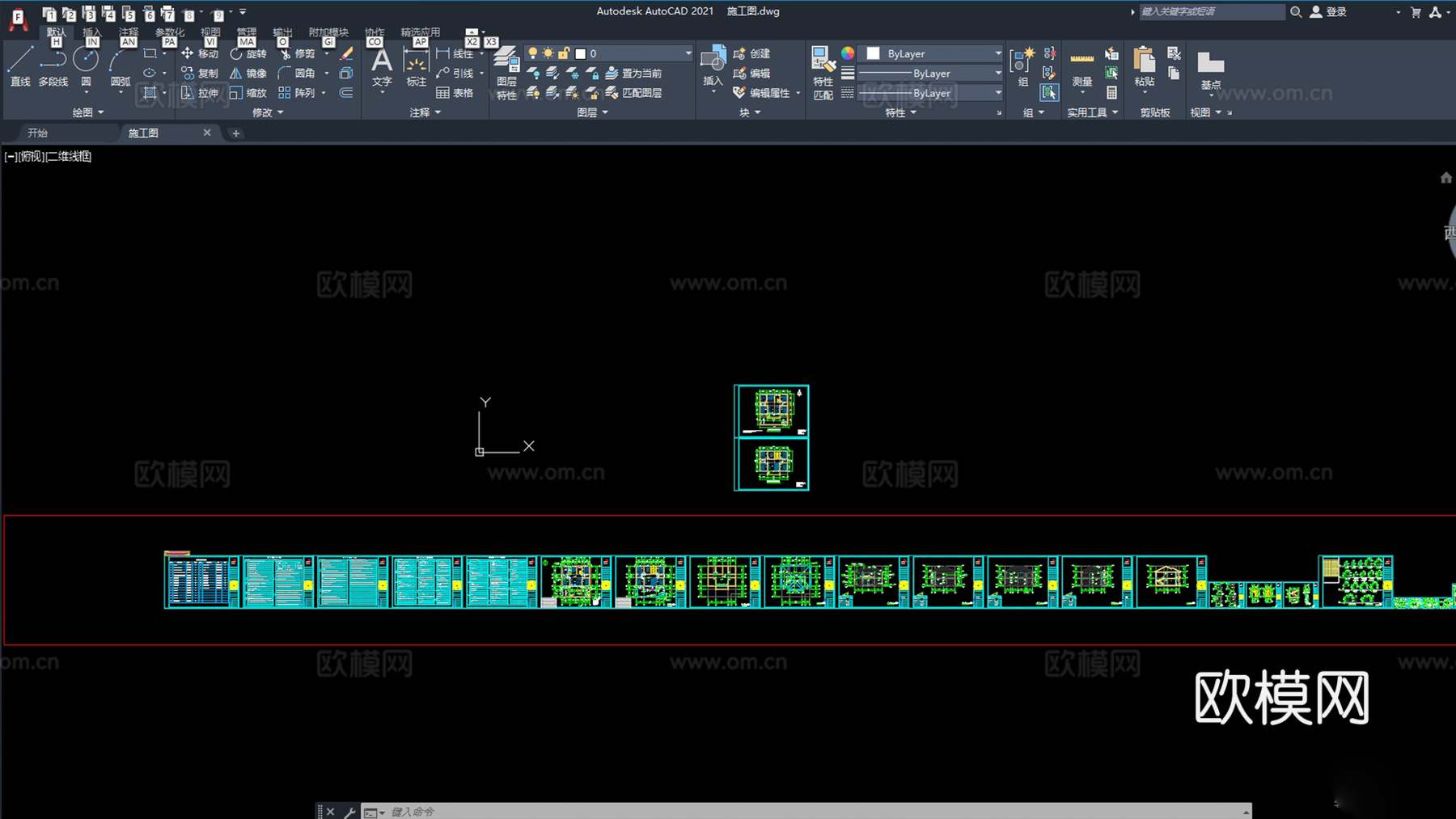The height and width of the screenshot is (819, 1456).
Task: Click the 测量 (Measure) tool
Action: 1081,66
